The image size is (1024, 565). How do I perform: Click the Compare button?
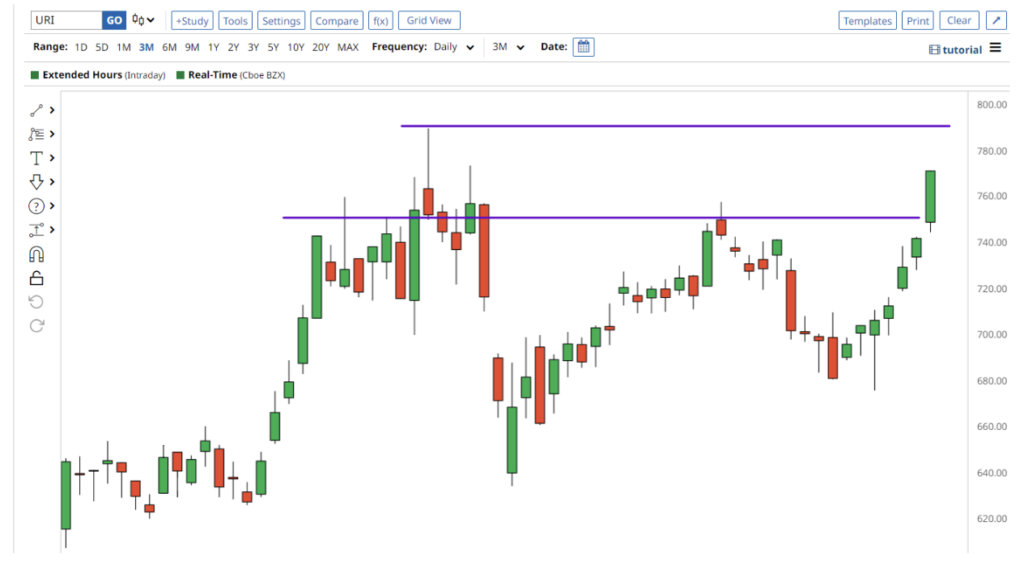pyautogui.click(x=336, y=21)
